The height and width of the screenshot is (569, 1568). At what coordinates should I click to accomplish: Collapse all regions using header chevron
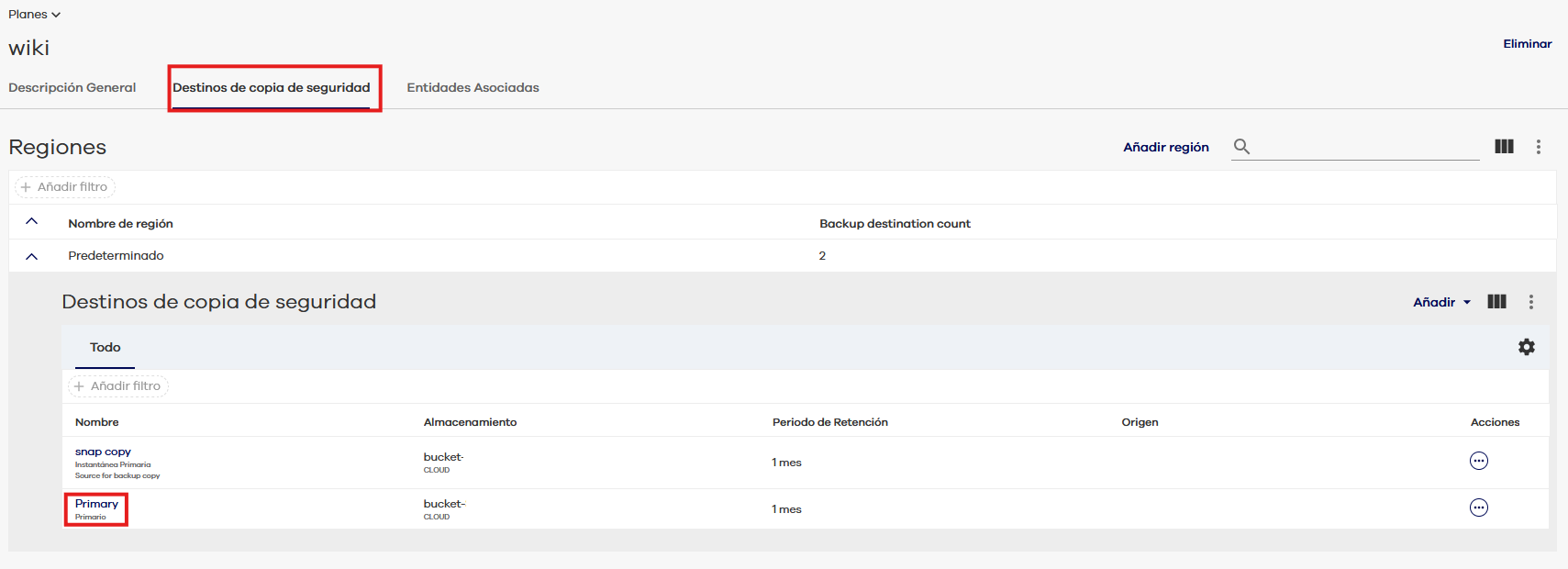[32, 222]
